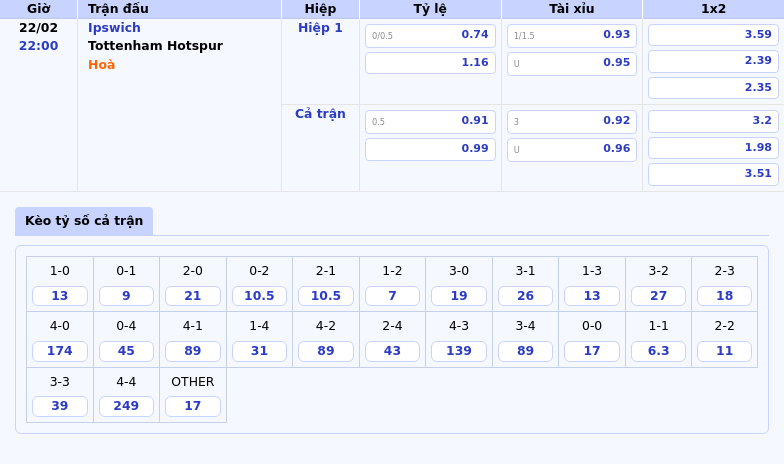Click the Hiệp 1 period label
784x464 pixels.
coord(320,28)
